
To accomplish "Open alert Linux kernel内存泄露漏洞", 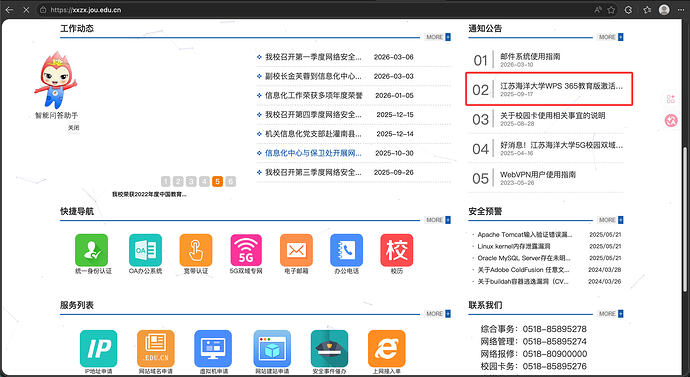I will [x=514, y=246].
